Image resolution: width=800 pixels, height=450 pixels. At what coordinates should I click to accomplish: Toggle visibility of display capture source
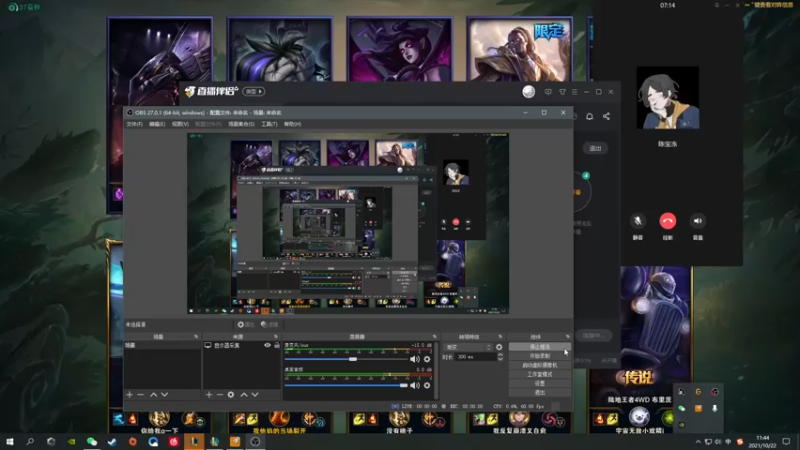pyautogui.click(x=267, y=345)
